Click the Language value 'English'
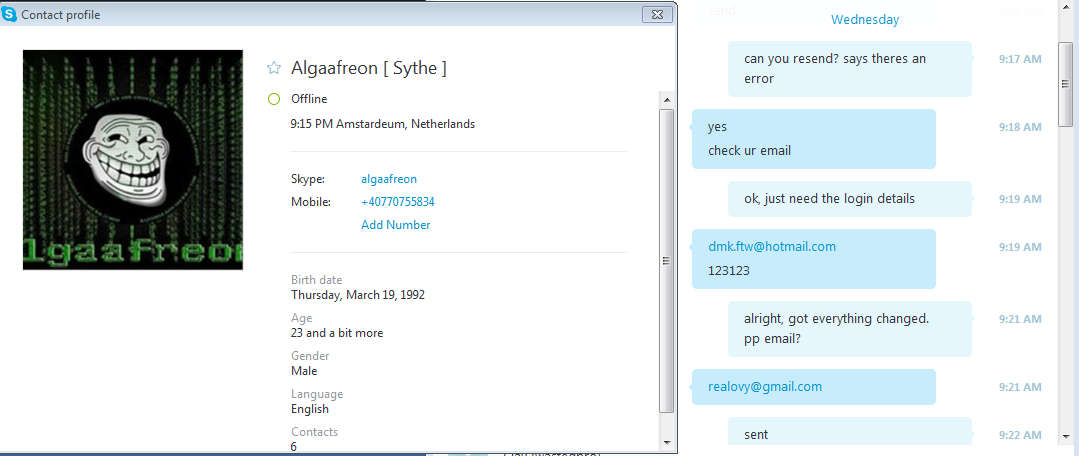This screenshot has height=456, width=1079. (310, 409)
